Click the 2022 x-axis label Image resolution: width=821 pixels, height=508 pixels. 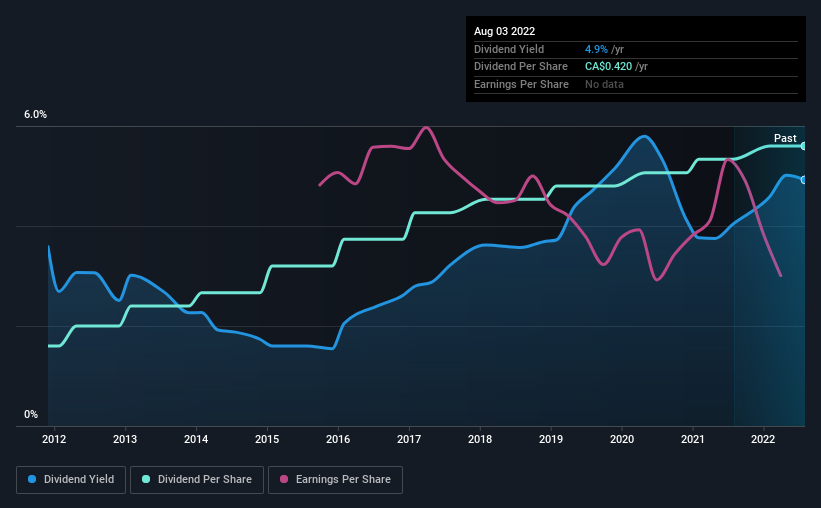[x=763, y=439]
